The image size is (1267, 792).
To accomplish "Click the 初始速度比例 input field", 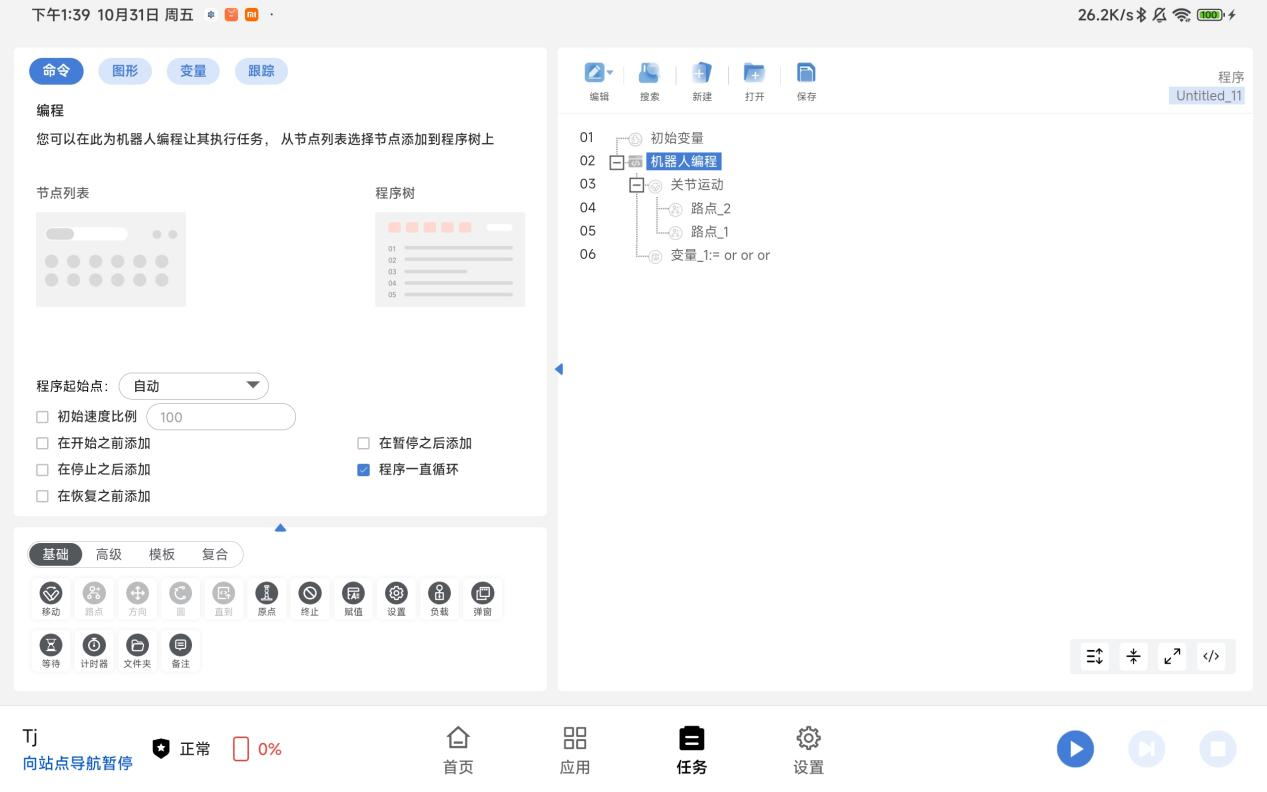I will [x=221, y=417].
